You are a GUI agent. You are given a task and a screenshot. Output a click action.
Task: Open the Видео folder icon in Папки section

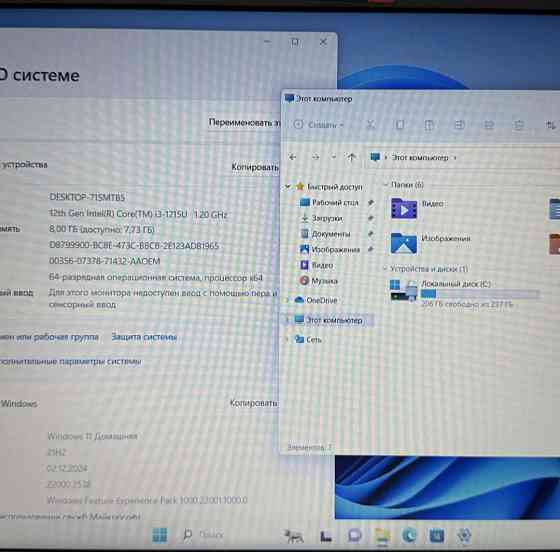coord(404,208)
